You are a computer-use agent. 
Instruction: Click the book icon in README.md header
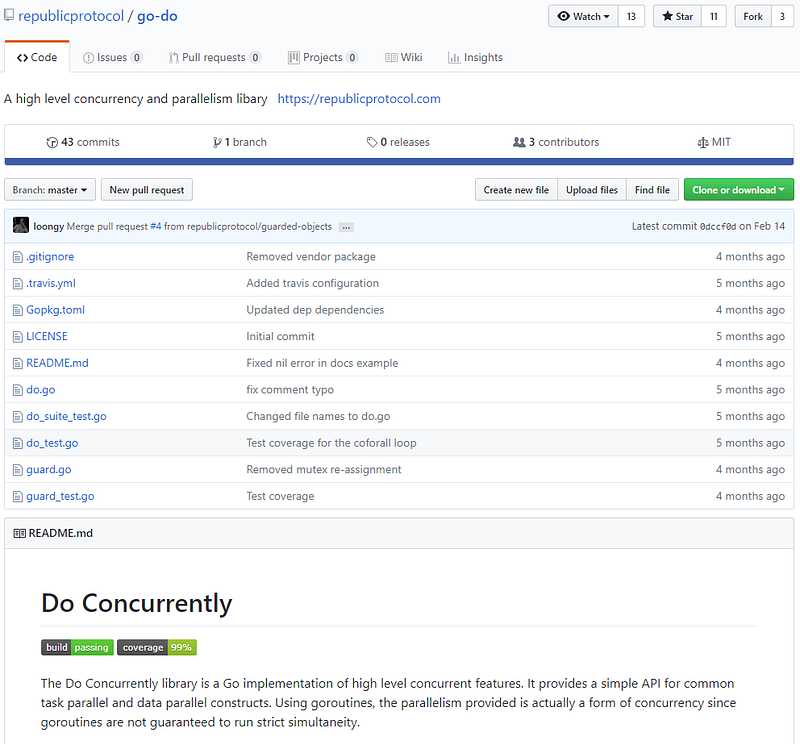click(19, 534)
